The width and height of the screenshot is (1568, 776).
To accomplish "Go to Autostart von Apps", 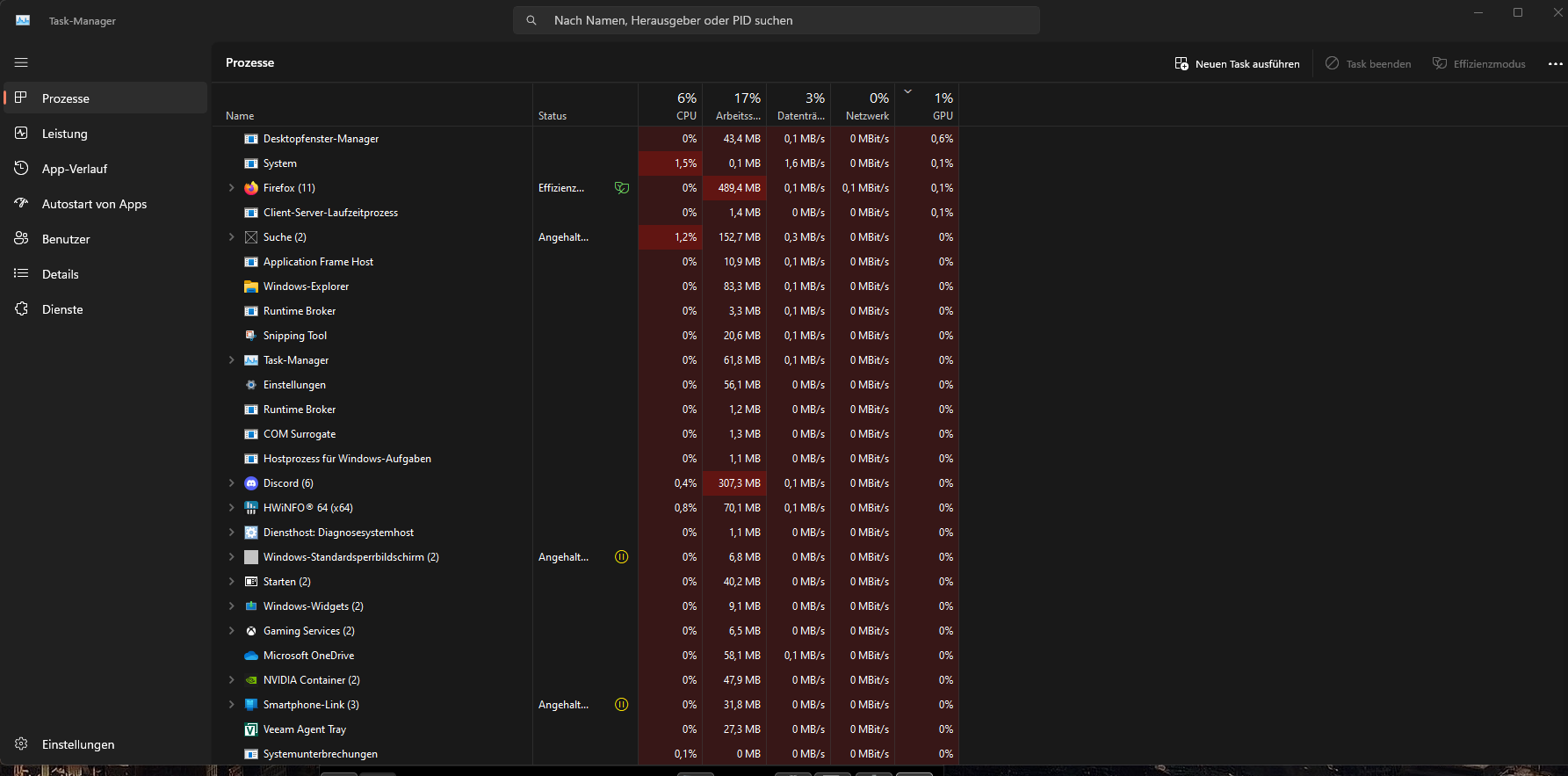I will (x=105, y=204).
